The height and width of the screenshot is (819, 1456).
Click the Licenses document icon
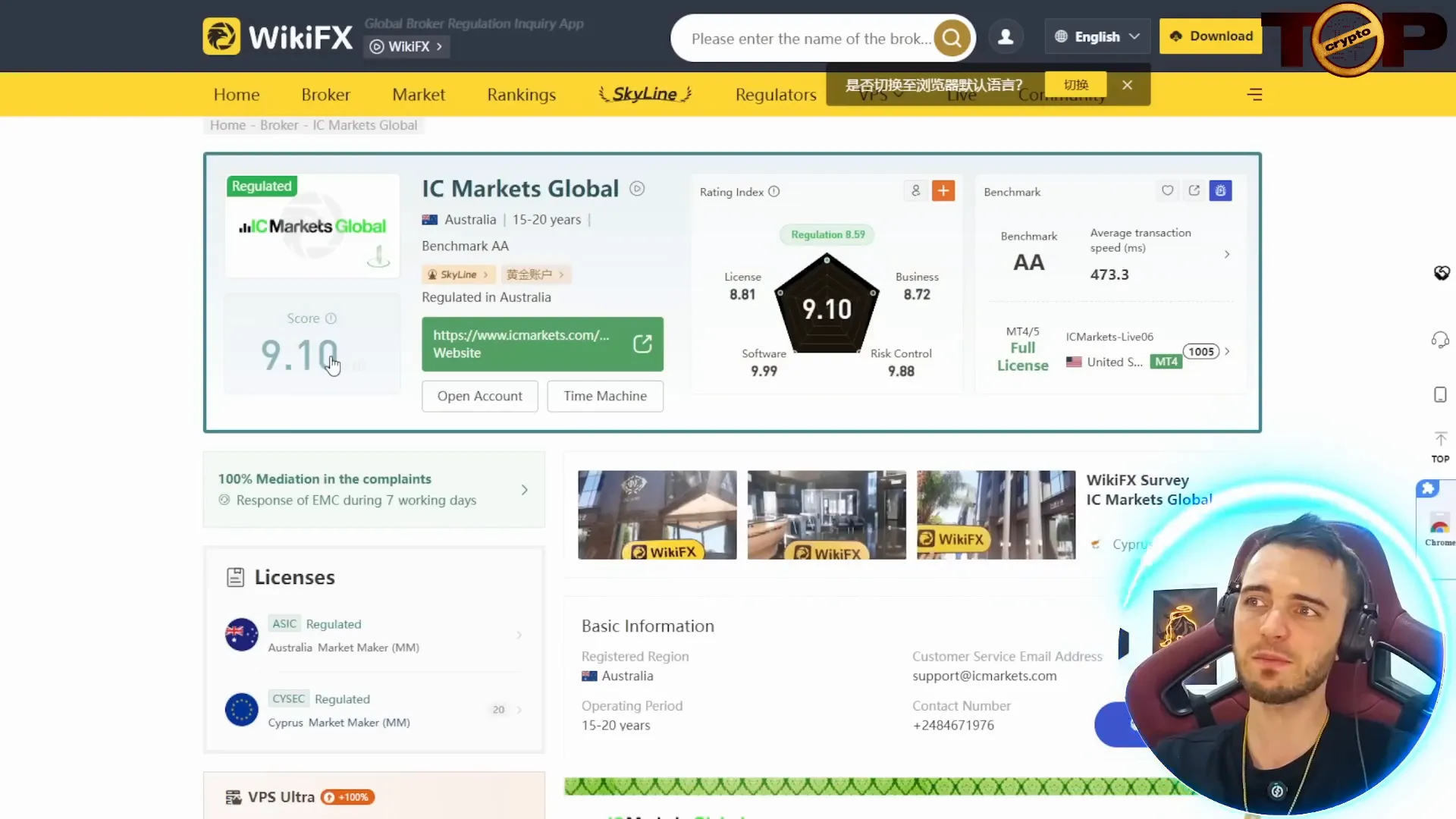click(235, 577)
